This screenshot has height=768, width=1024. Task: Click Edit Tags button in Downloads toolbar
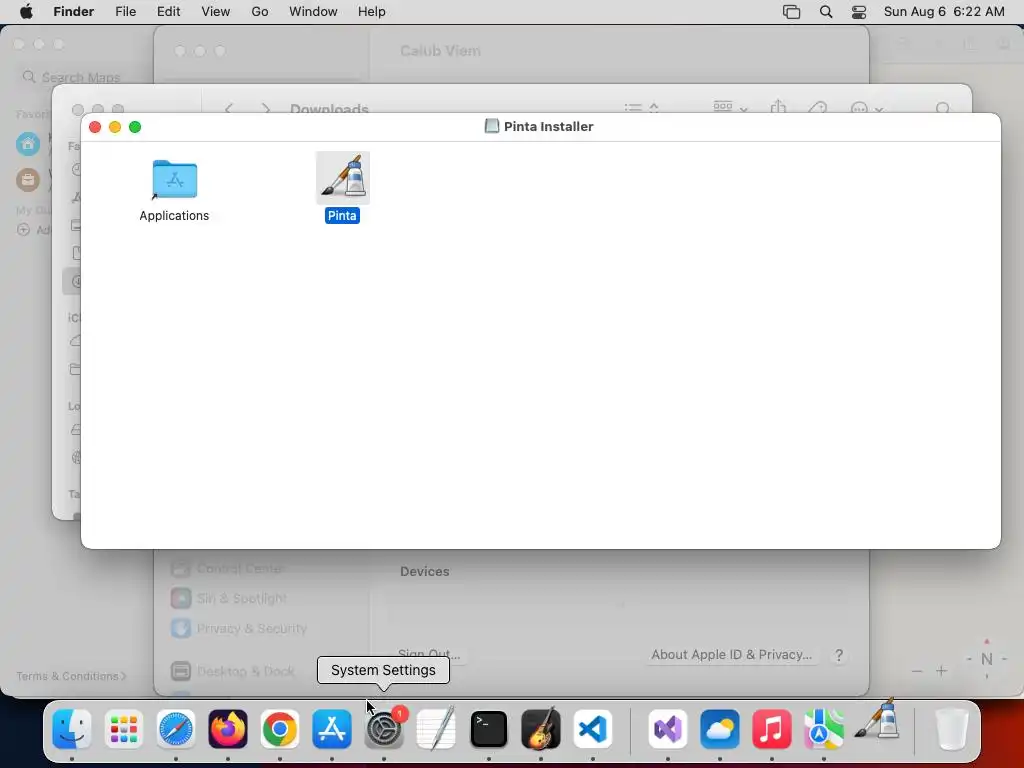818,108
